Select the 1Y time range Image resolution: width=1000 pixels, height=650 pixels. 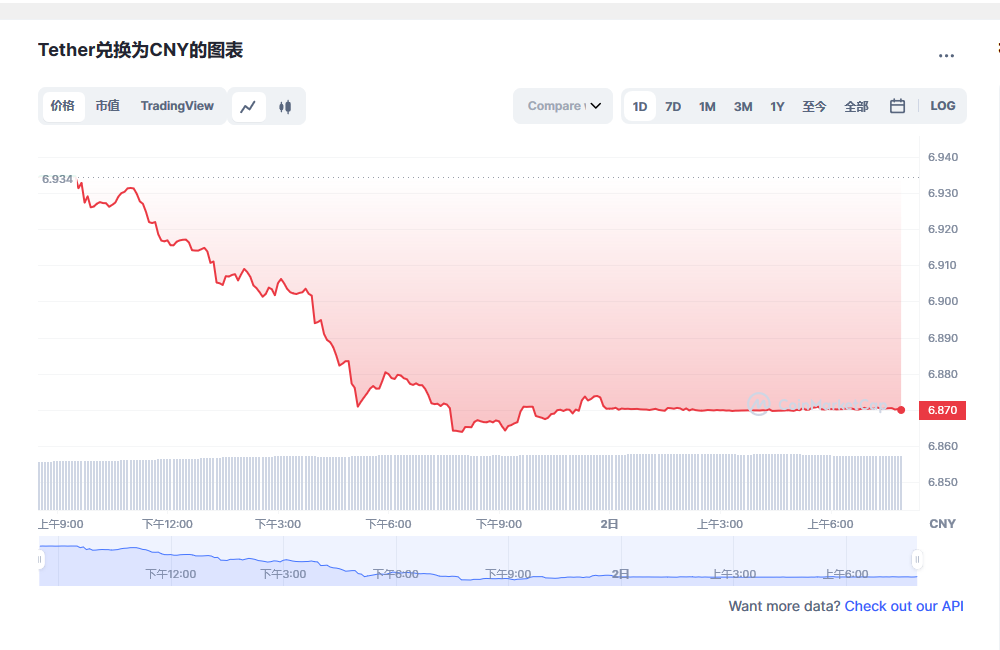point(777,105)
